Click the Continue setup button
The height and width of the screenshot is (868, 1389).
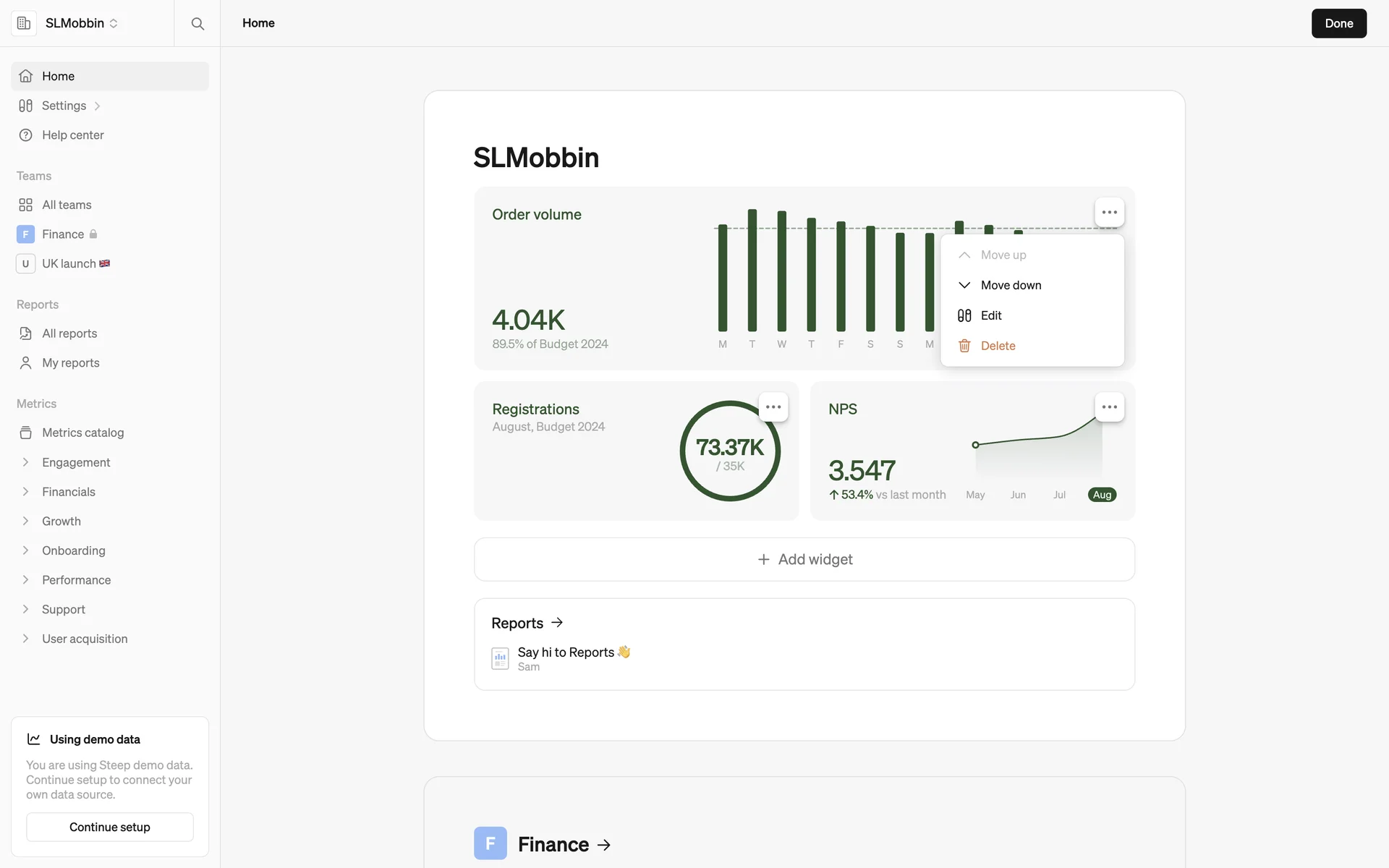click(x=110, y=827)
